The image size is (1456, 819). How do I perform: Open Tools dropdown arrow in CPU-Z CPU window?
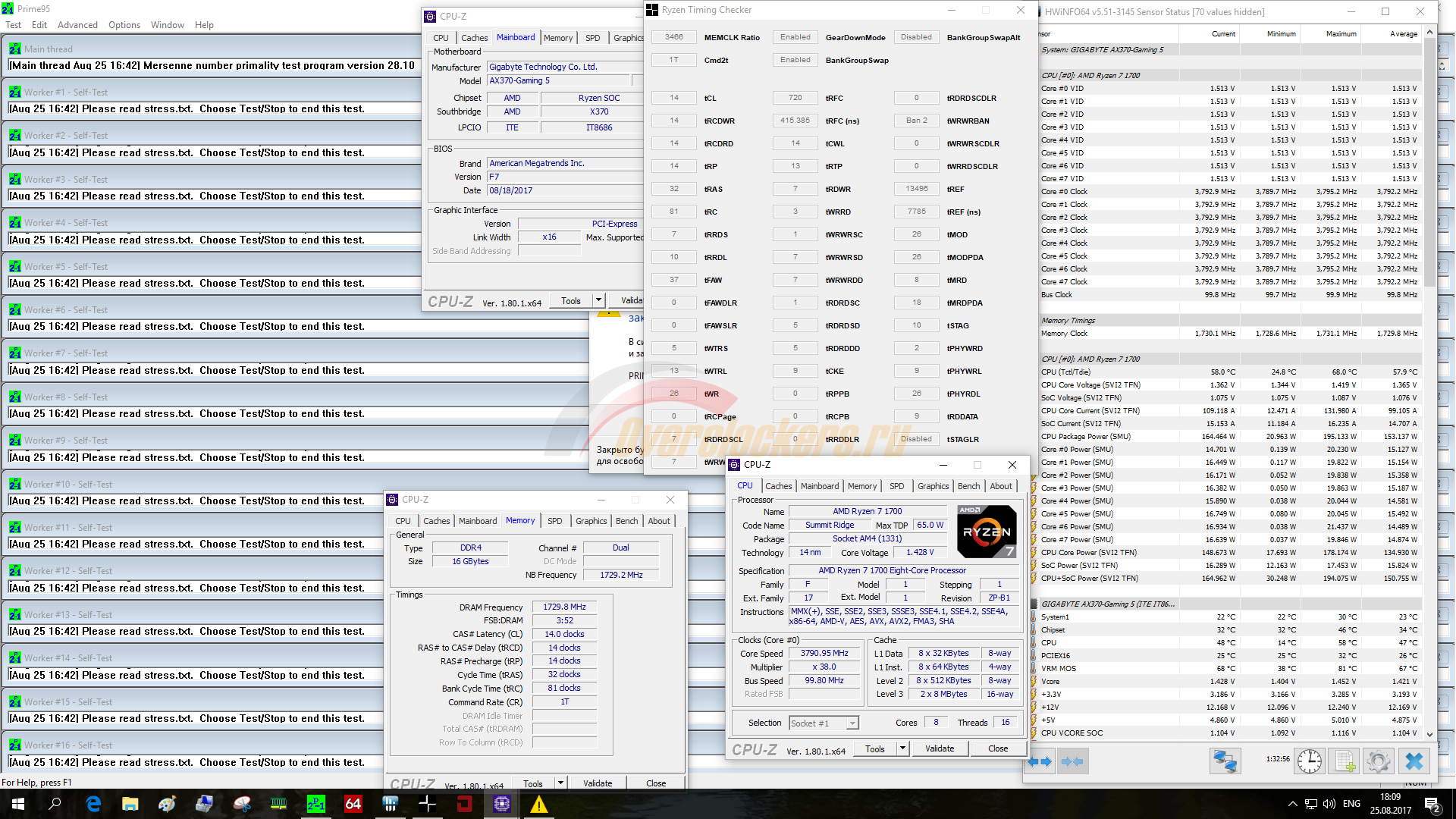(x=902, y=748)
